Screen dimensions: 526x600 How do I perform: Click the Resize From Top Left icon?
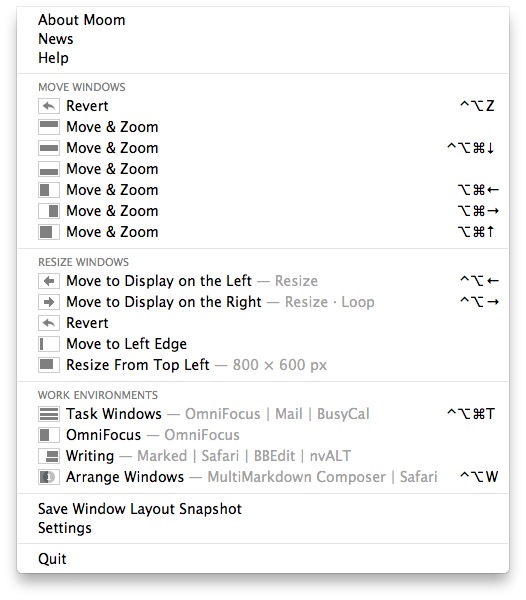point(49,365)
